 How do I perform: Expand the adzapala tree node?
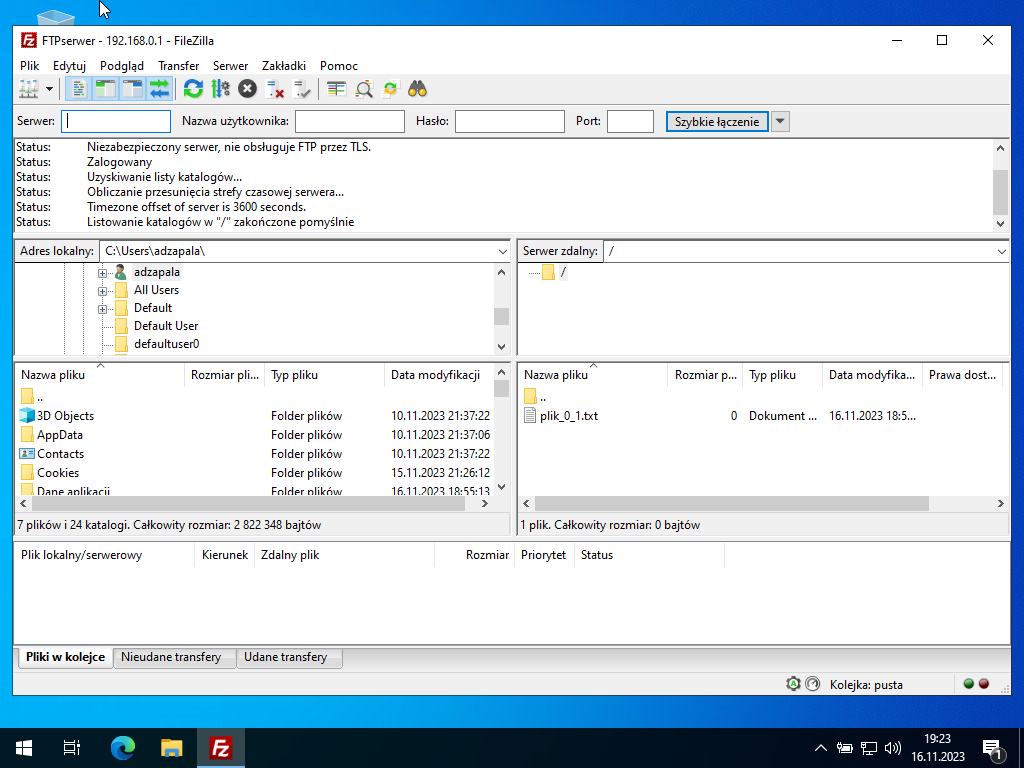tap(102, 273)
